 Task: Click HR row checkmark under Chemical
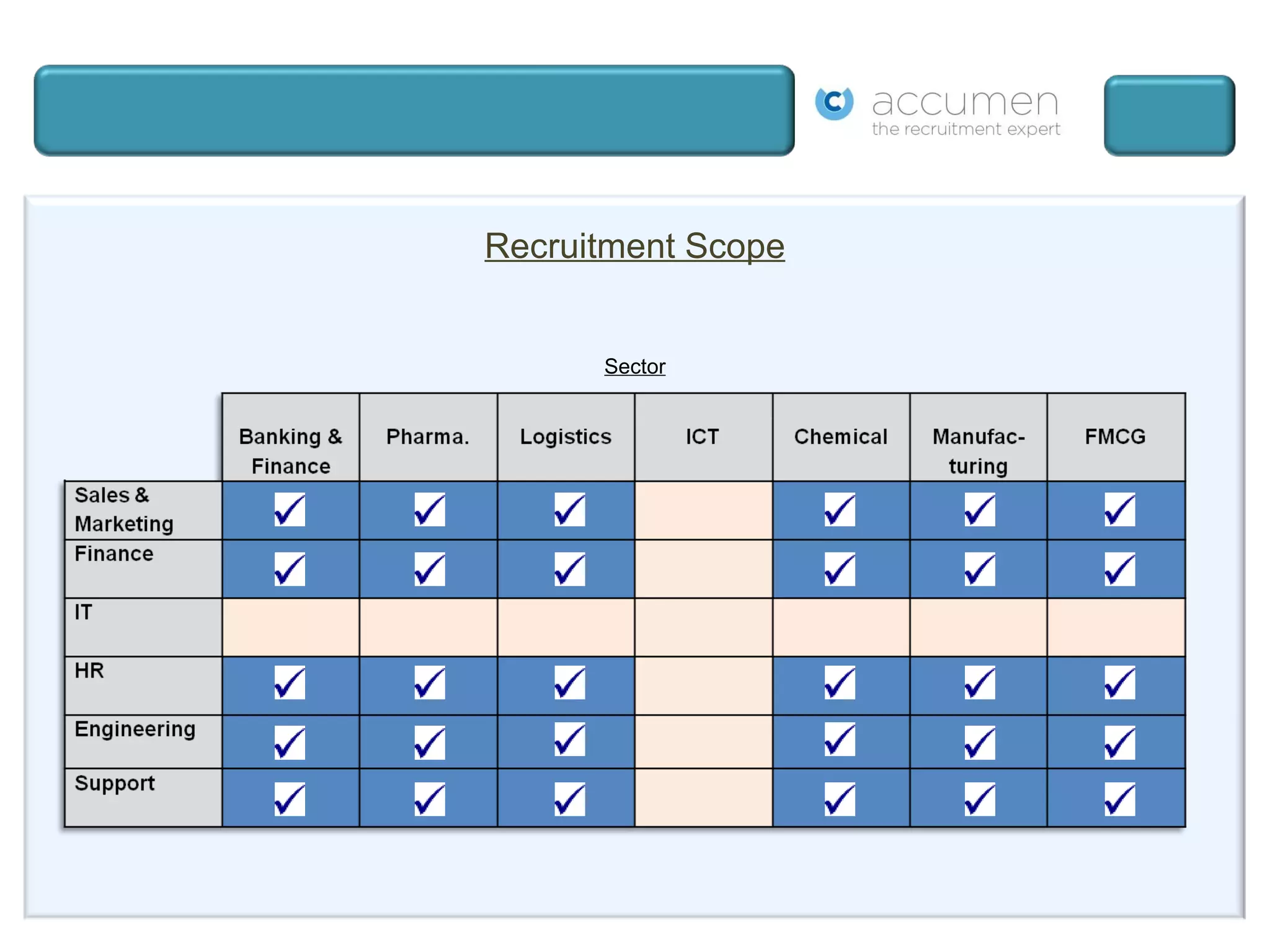coord(840,682)
